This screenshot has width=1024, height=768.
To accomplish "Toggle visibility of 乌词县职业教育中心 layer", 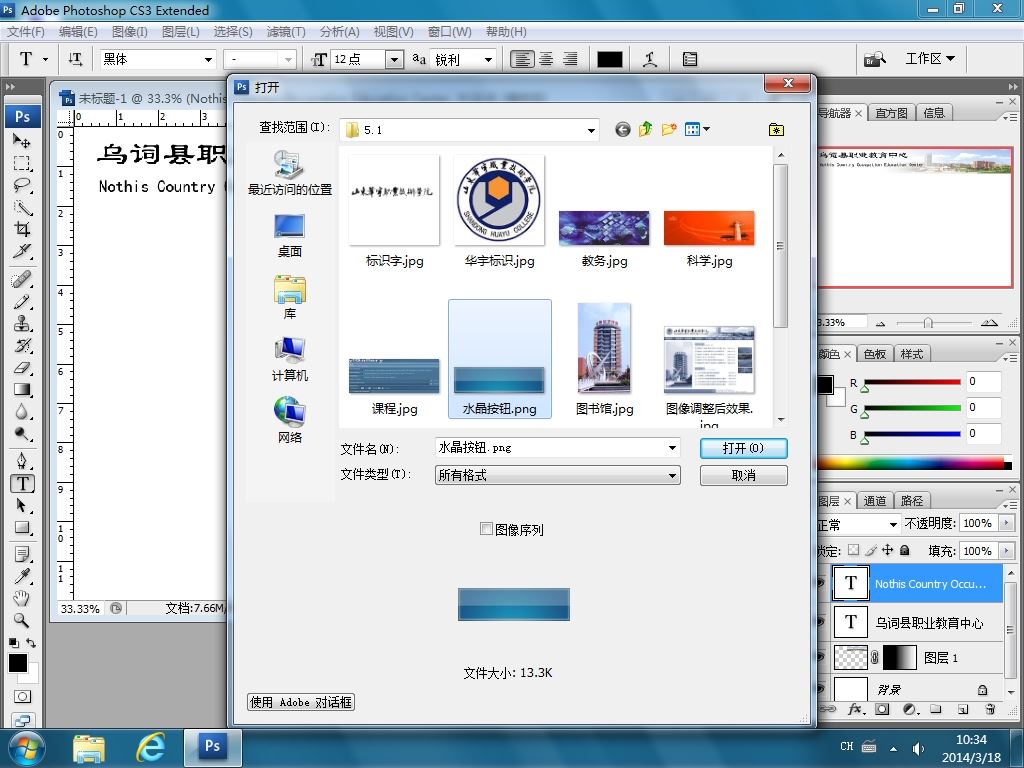I will coord(822,622).
